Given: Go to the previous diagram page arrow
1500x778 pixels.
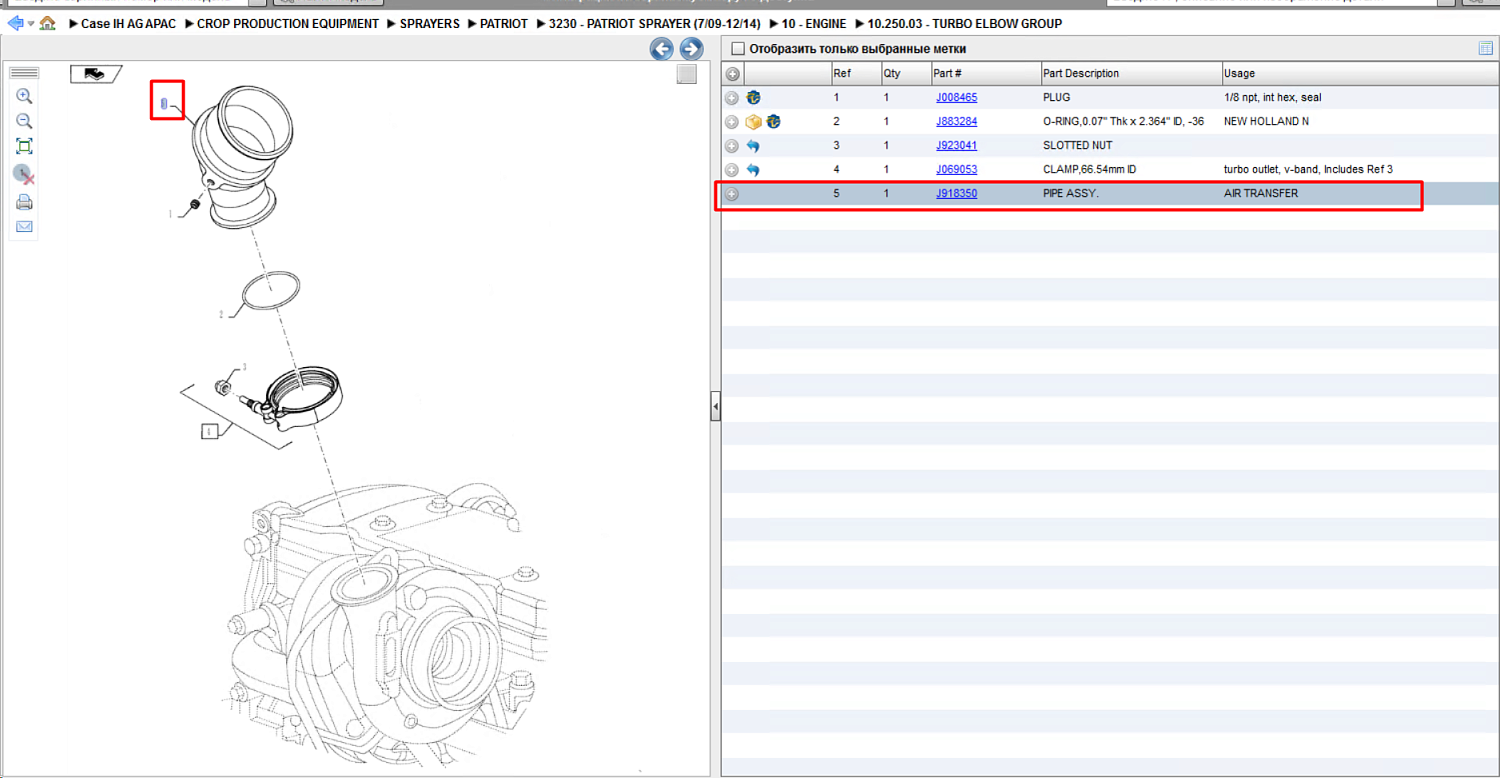Looking at the screenshot, I should coord(661,49).
